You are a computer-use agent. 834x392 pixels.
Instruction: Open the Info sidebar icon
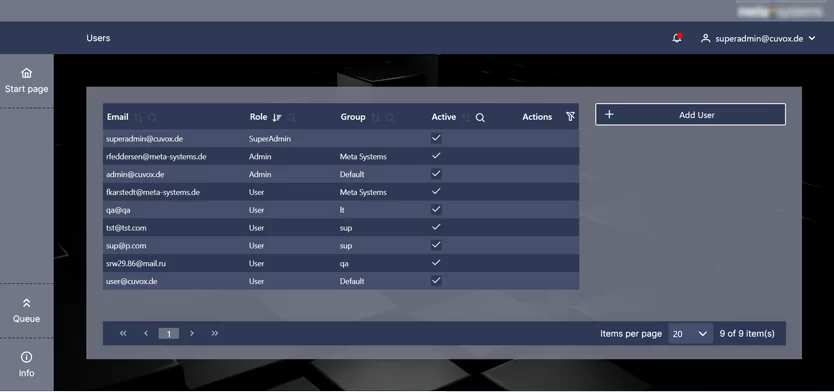pos(26,357)
